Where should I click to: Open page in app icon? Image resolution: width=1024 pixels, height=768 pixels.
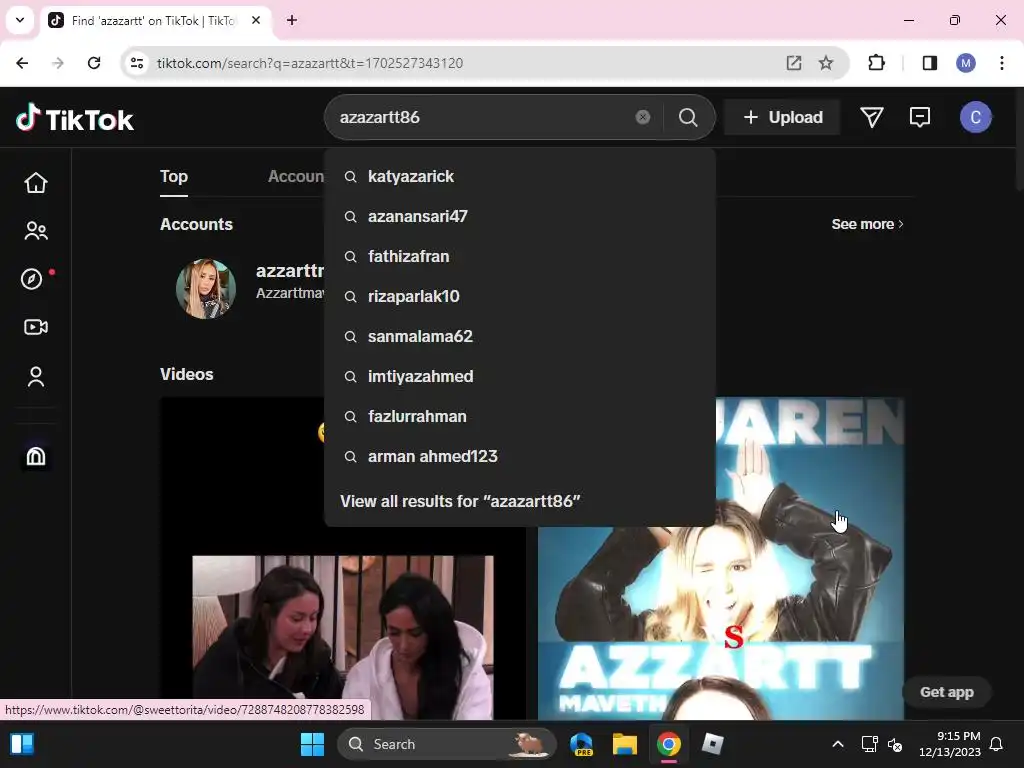coord(793,63)
